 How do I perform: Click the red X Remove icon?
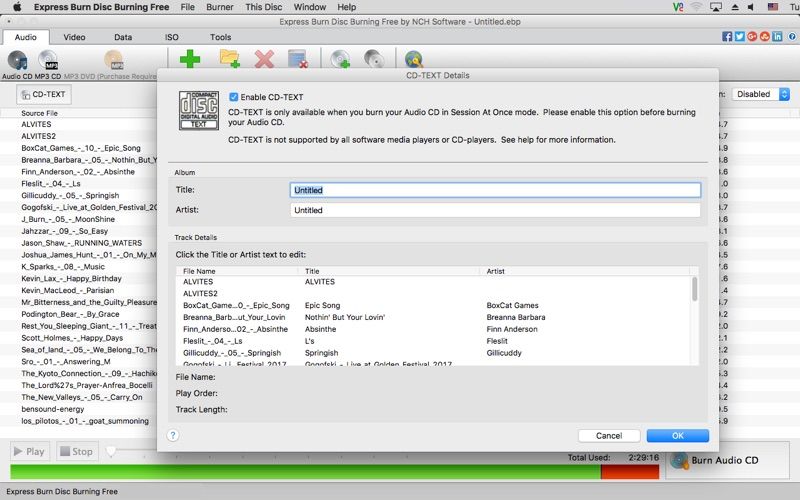point(264,59)
